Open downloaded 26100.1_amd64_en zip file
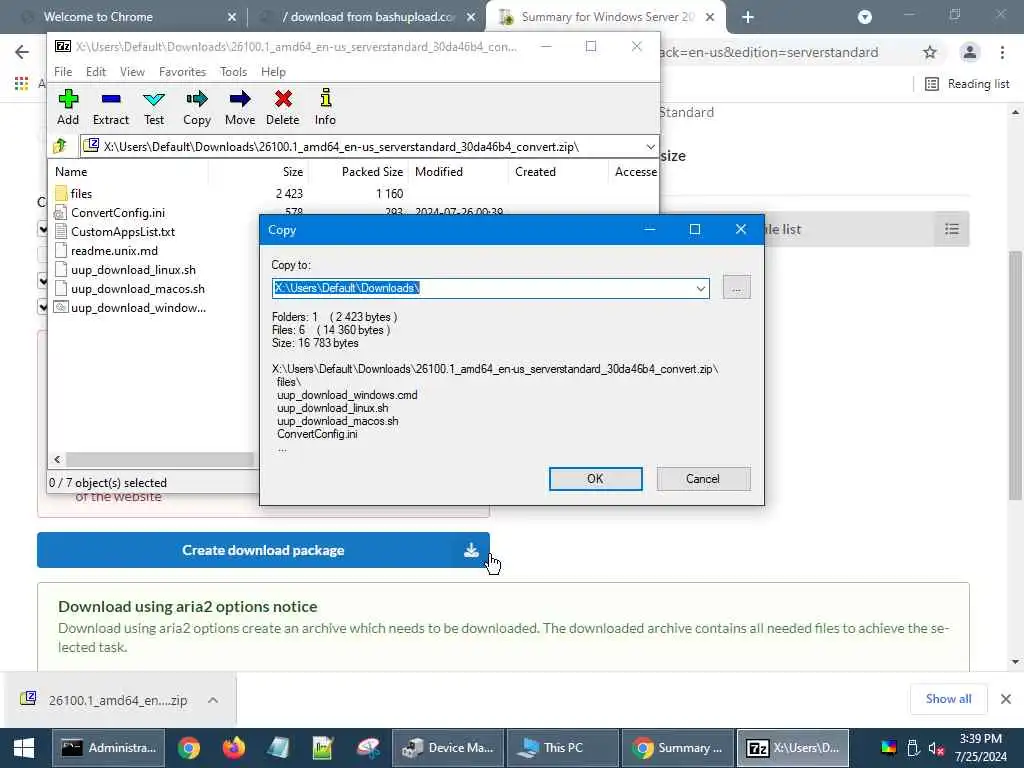This screenshot has width=1024, height=768. click(x=103, y=700)
